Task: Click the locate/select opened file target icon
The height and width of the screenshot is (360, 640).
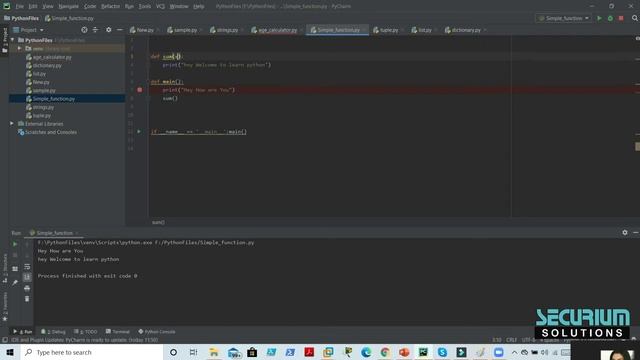Action: 84,30
